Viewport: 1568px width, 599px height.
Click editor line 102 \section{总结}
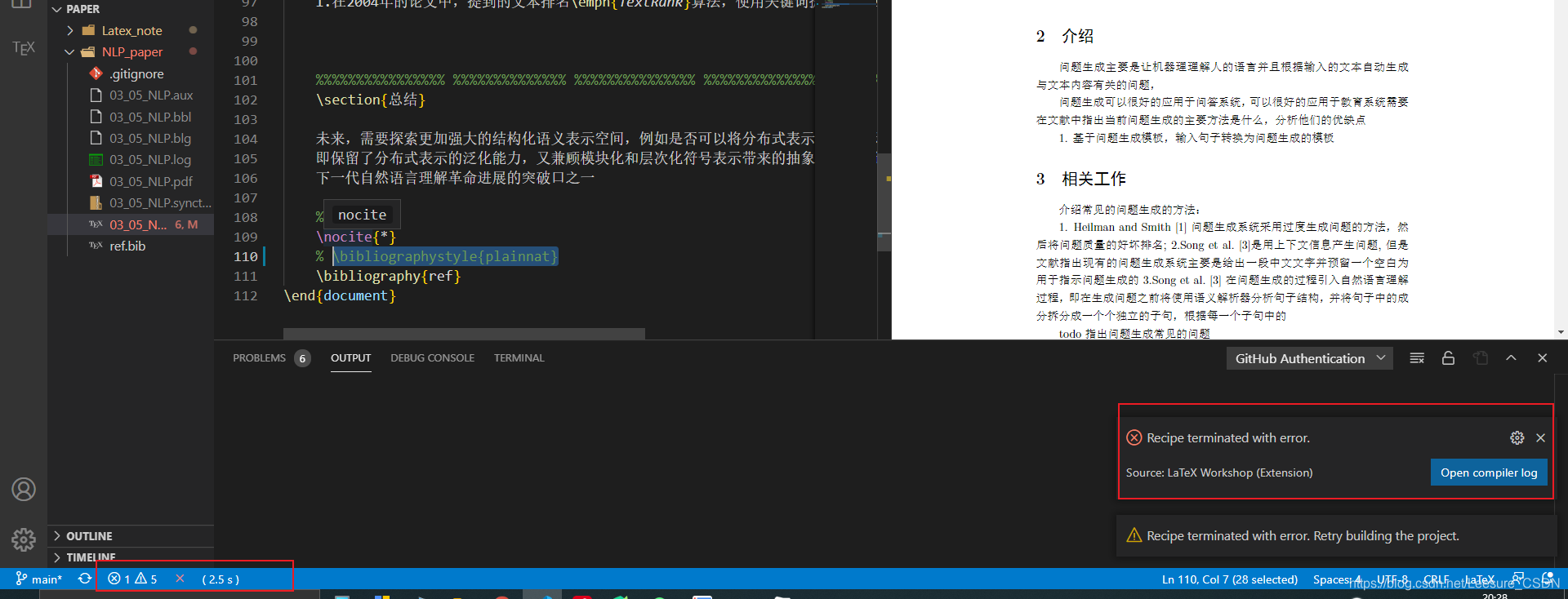pyautogui.click(x=371, y=100)
